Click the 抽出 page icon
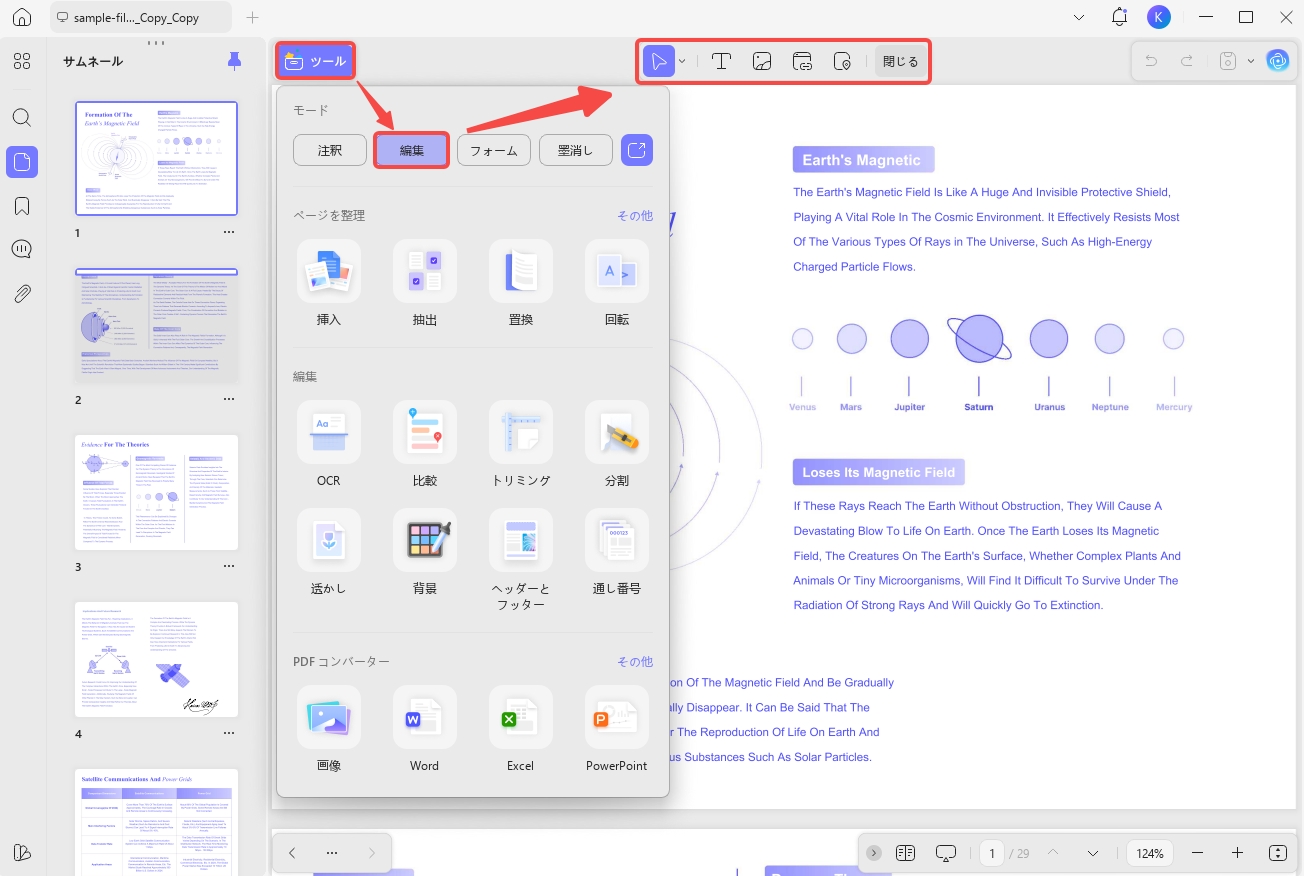 425,271
